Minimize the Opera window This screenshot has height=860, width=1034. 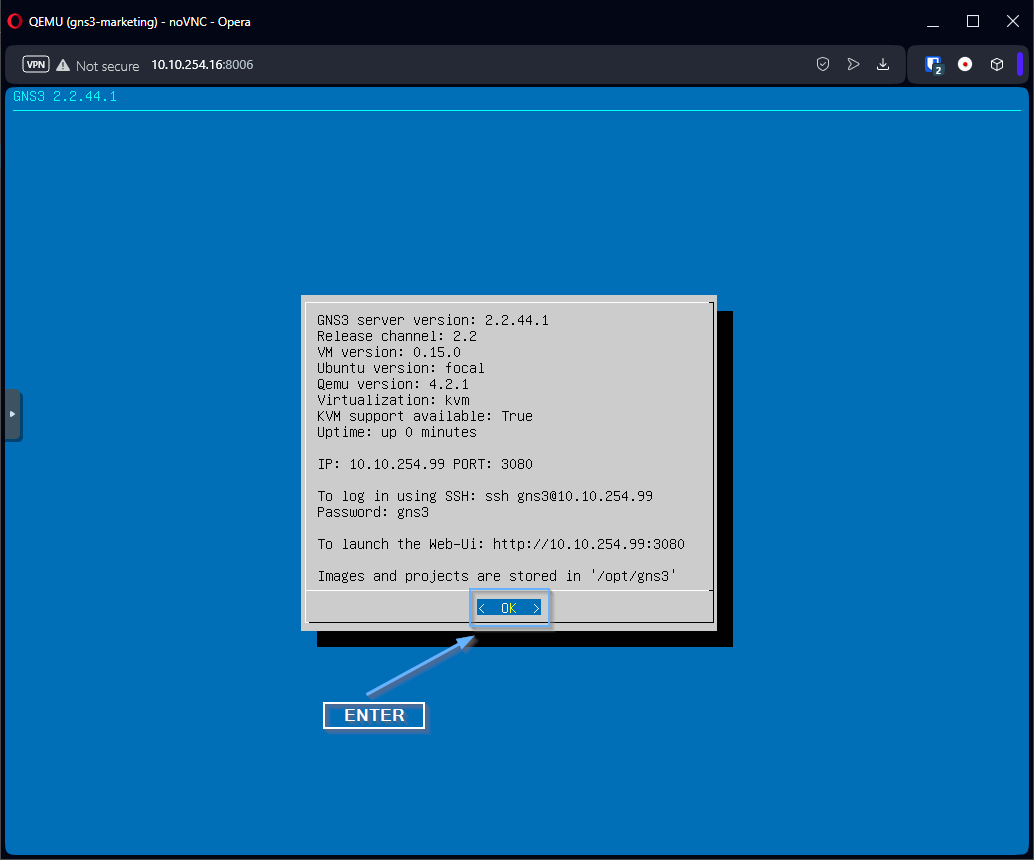934,21
